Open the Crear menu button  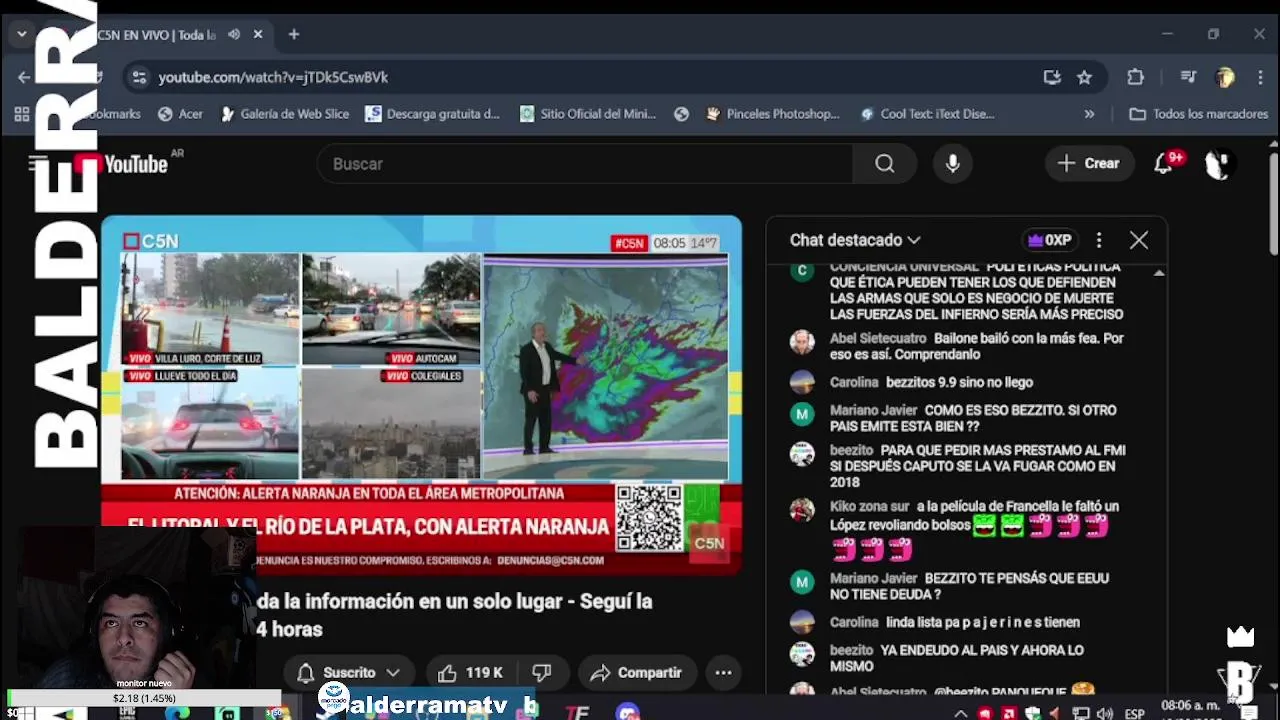[1089, 163]
